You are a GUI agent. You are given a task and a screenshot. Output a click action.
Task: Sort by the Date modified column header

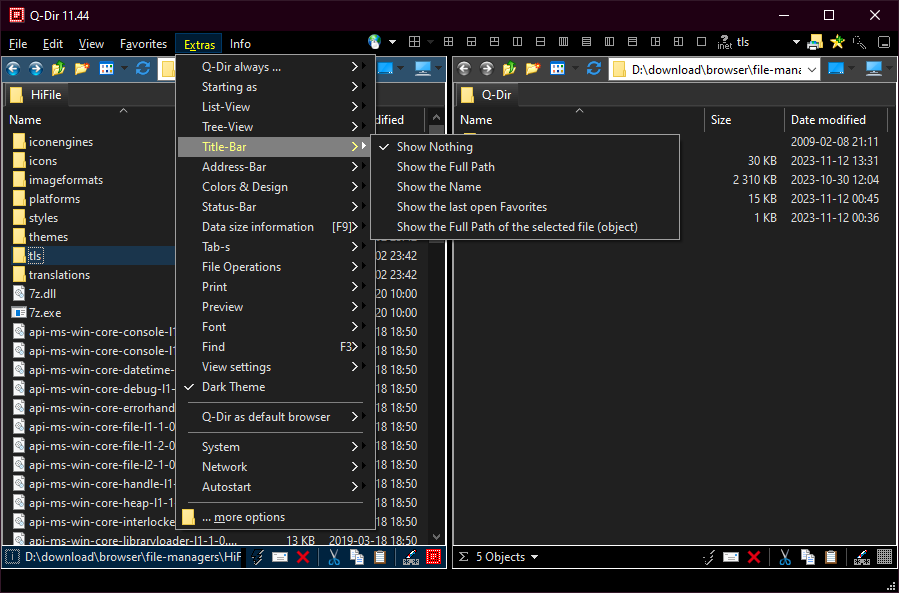coord(828,120)
